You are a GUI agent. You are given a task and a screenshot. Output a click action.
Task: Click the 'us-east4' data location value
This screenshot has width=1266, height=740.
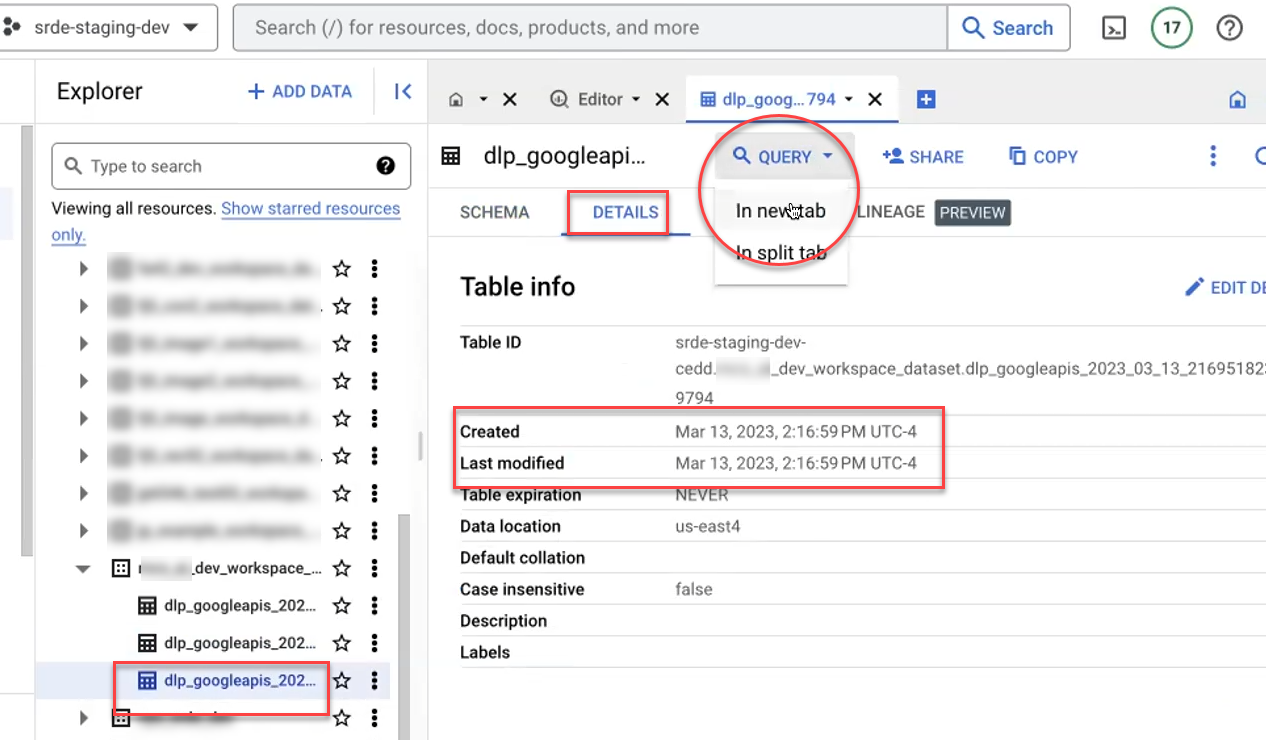click(708, 526)
